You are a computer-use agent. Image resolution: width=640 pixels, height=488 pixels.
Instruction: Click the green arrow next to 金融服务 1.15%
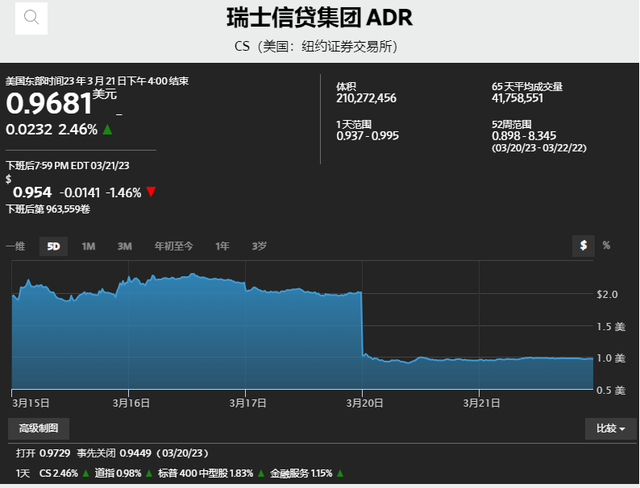pos(340,473)
